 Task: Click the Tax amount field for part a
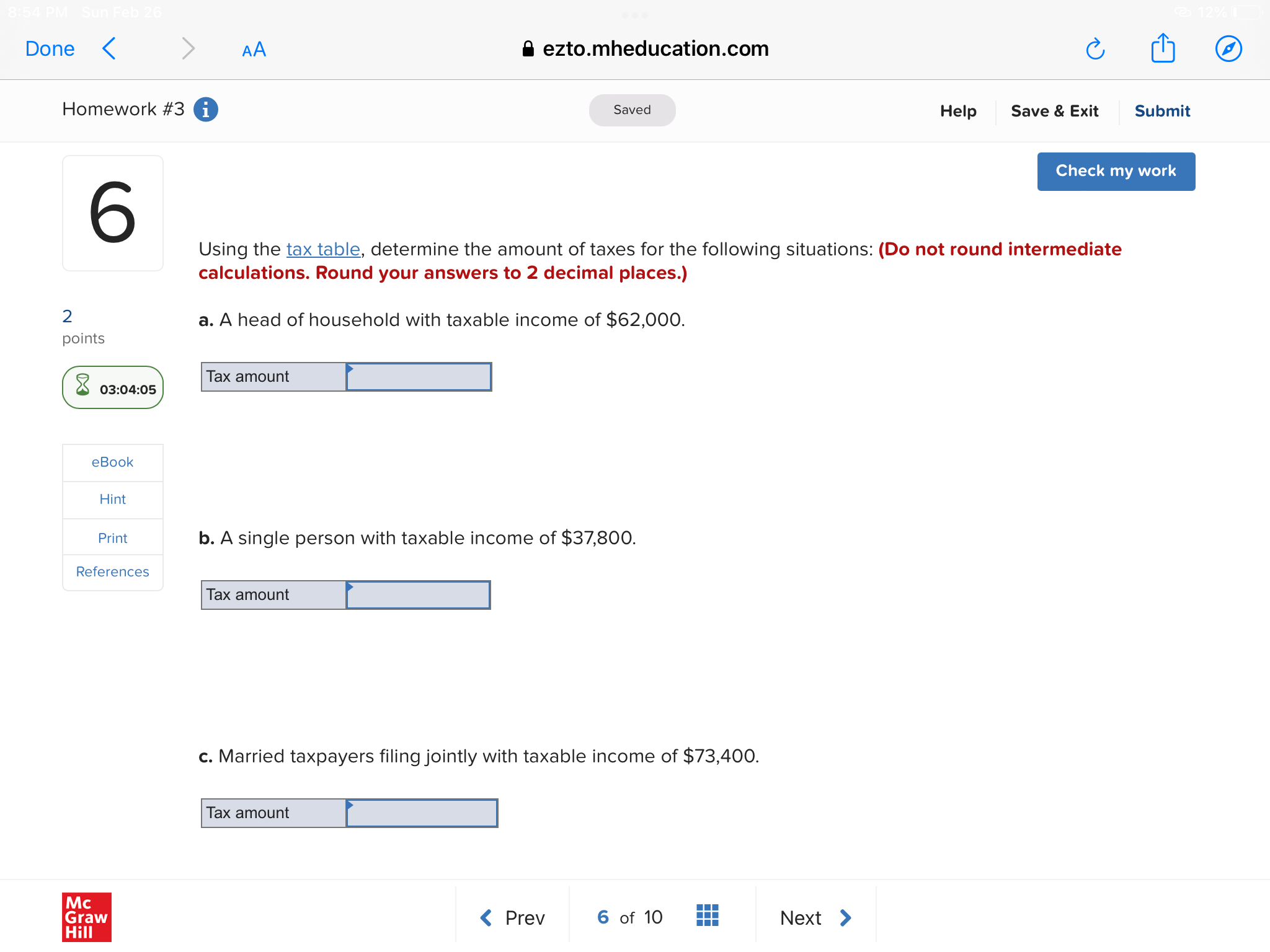coord(419,376)
